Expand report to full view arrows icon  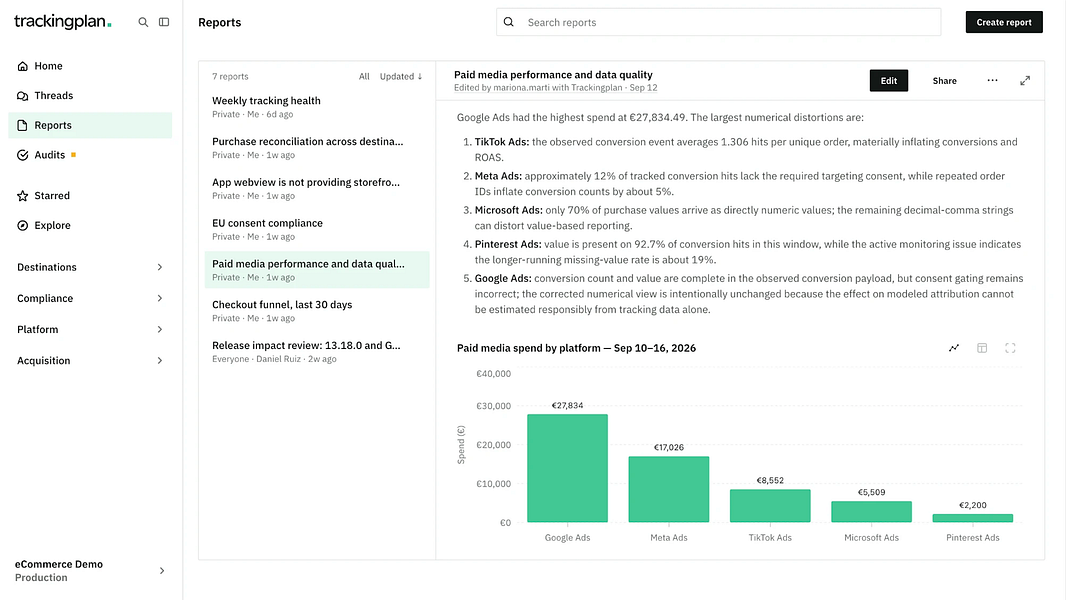pos(1025,80)
